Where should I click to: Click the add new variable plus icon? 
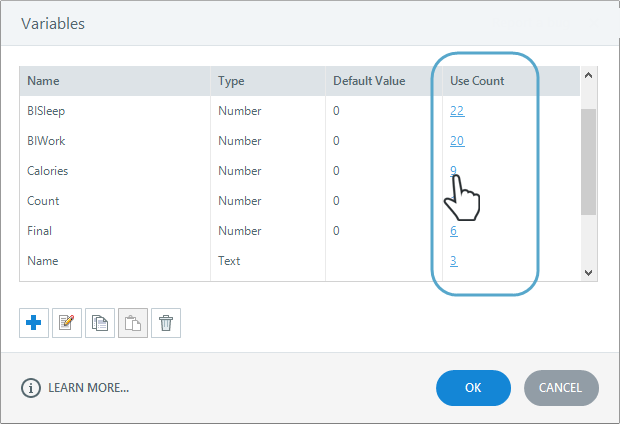point(34,323)
